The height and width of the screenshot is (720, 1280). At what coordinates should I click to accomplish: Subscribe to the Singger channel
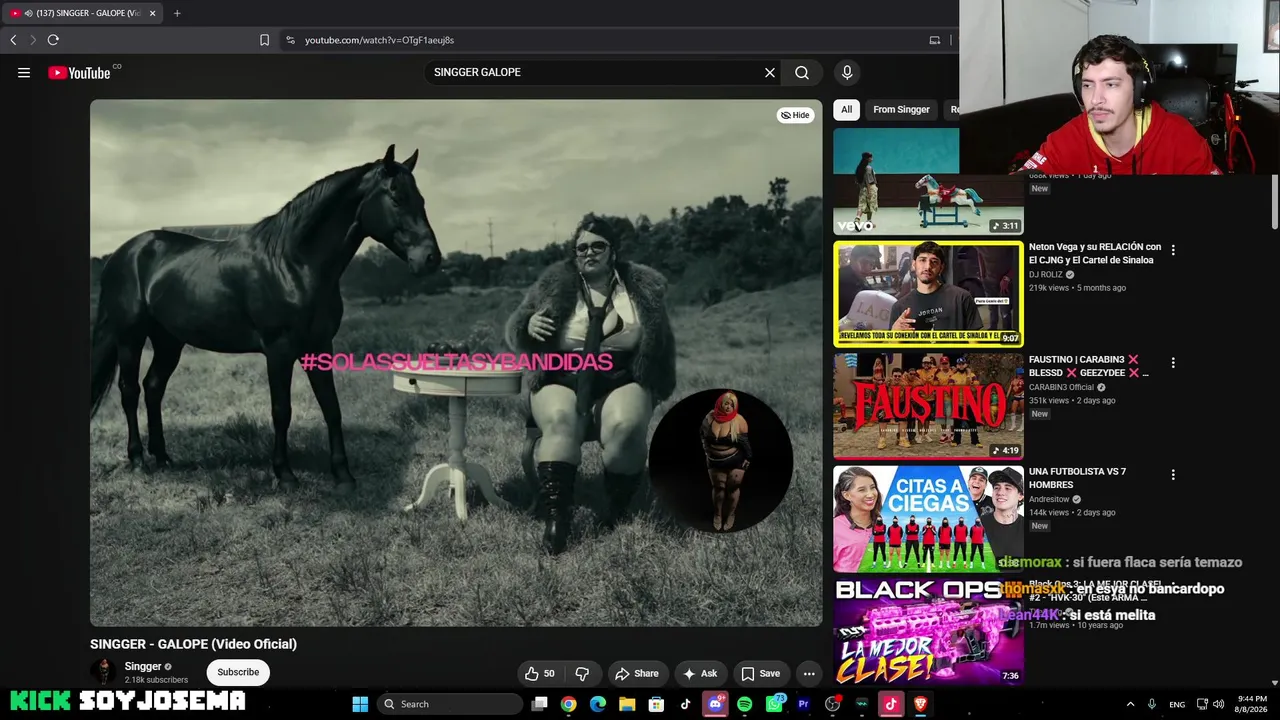[238, 672]
